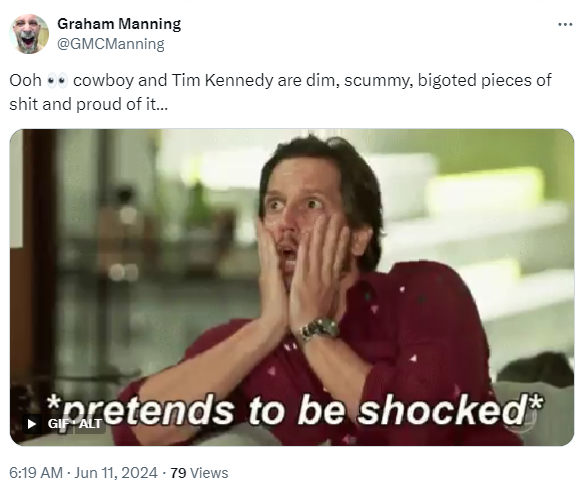This screenshot has height=491, width=585.
Task: Open the Graham Manning display name link
Action: tap(119, 24)
